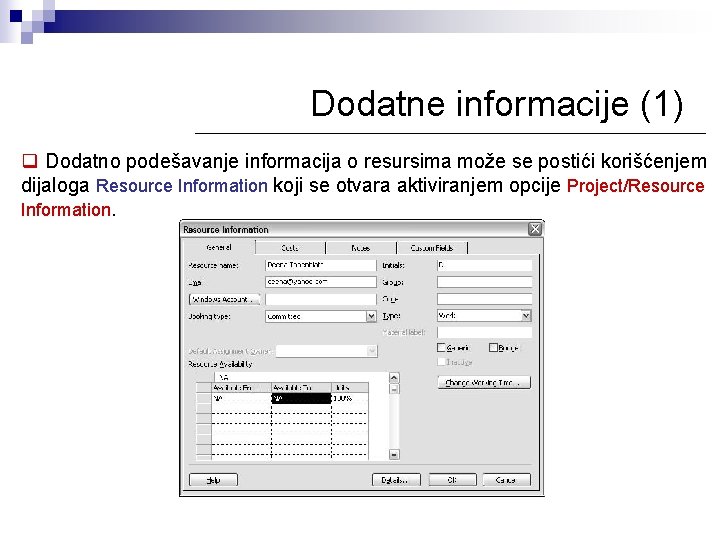Click the Material label input field

[x=484, y=332]
